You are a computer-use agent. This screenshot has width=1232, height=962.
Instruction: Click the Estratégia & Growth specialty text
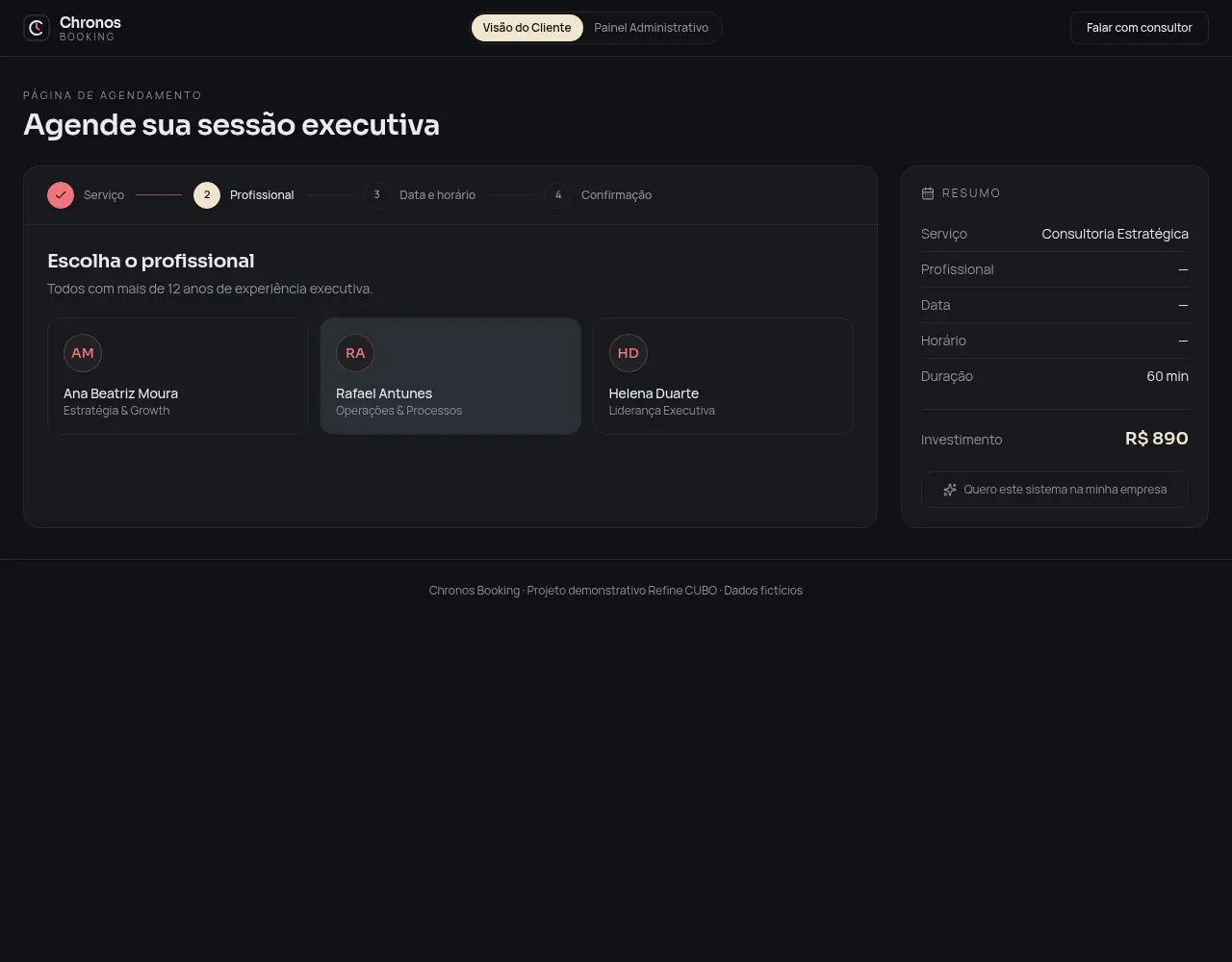[116, 411]
